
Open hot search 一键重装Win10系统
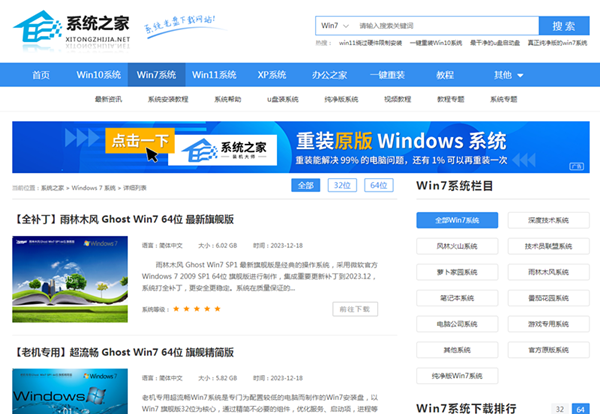pos(436,43)
